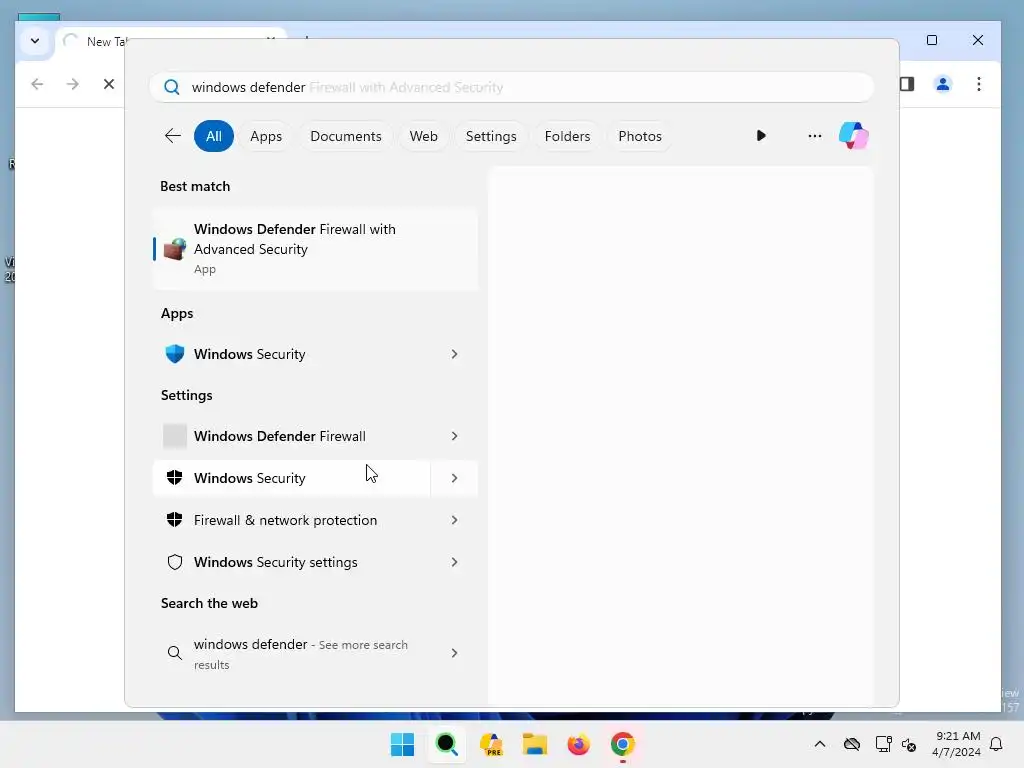Expand chevron for Windows Security settings result under Settings
Screen dimensions: 1024x768
(x=455, y=478)
